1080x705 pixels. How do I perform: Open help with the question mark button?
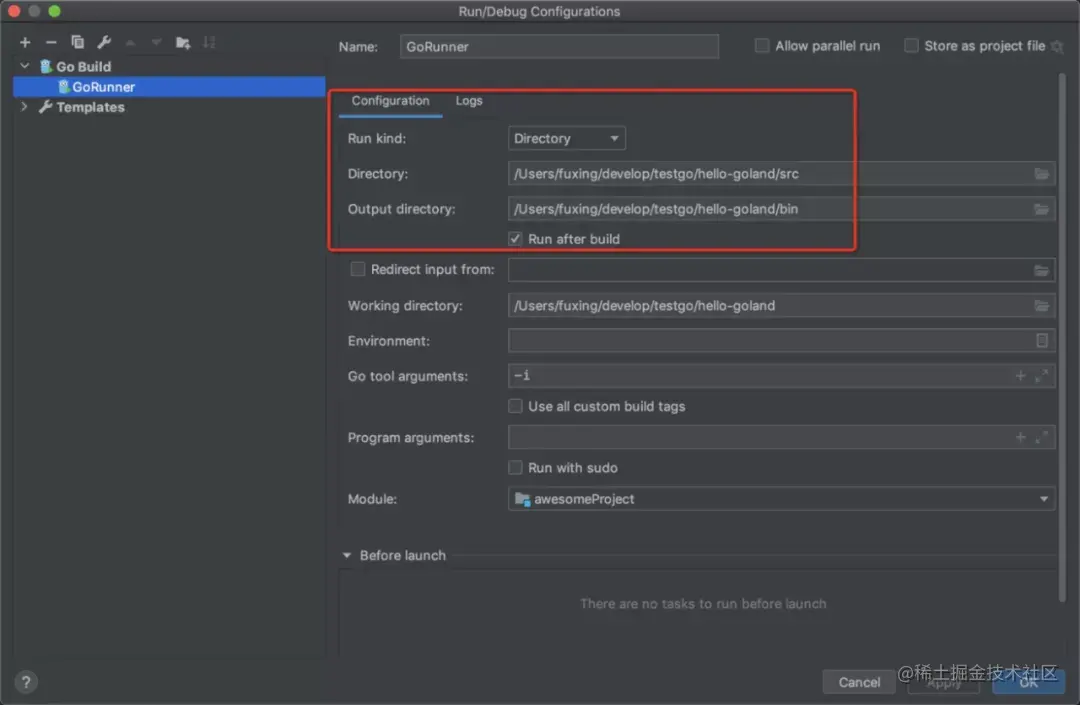[25, 682]
